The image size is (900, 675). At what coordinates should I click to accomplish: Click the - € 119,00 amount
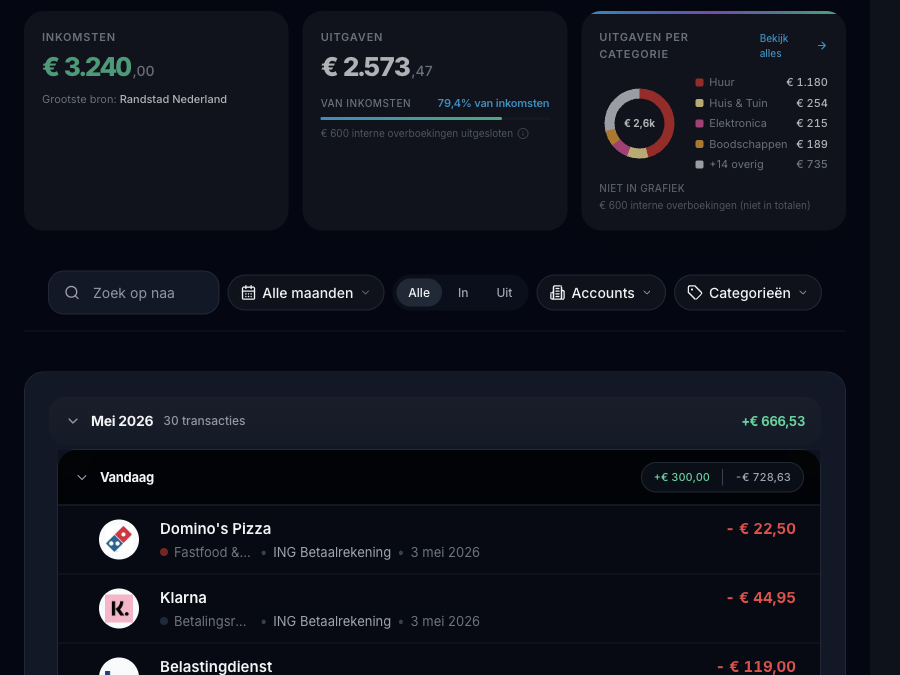pyautogui.click(x=757, y=666)
